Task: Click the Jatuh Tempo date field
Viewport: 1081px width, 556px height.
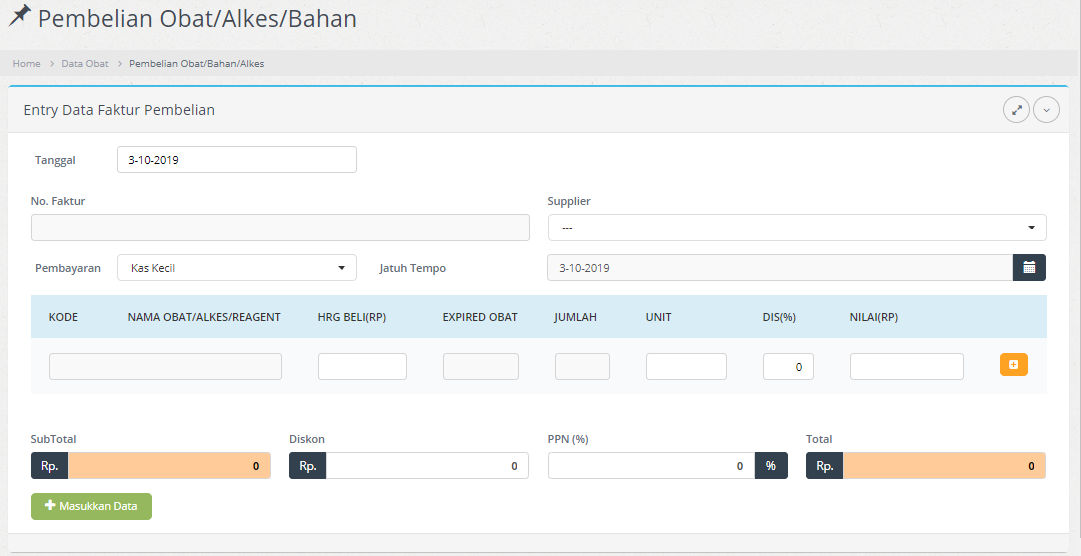Action: 779,268
